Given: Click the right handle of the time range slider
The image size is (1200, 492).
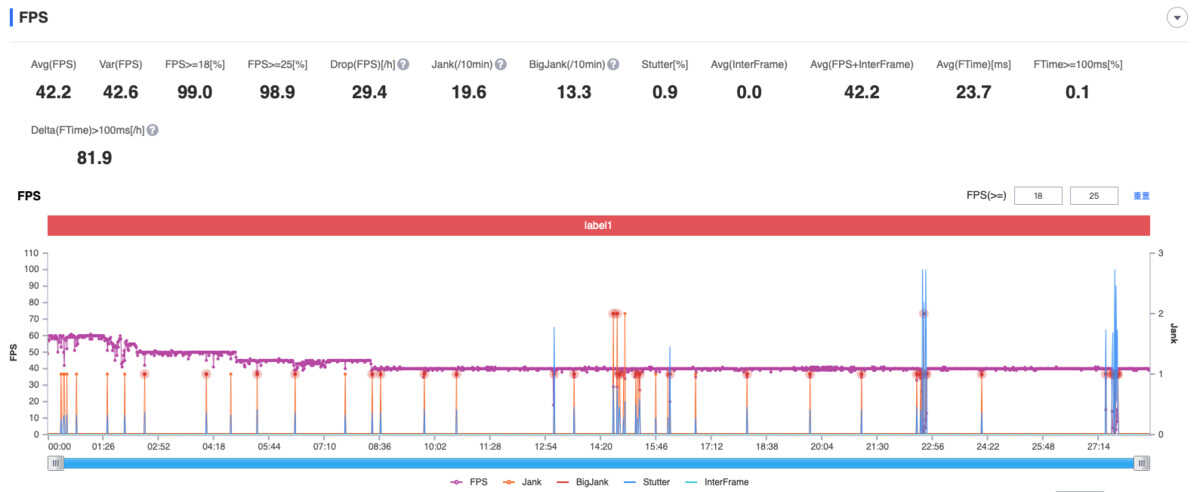Looking at the screenshot, I should (x=1142, y=463).
